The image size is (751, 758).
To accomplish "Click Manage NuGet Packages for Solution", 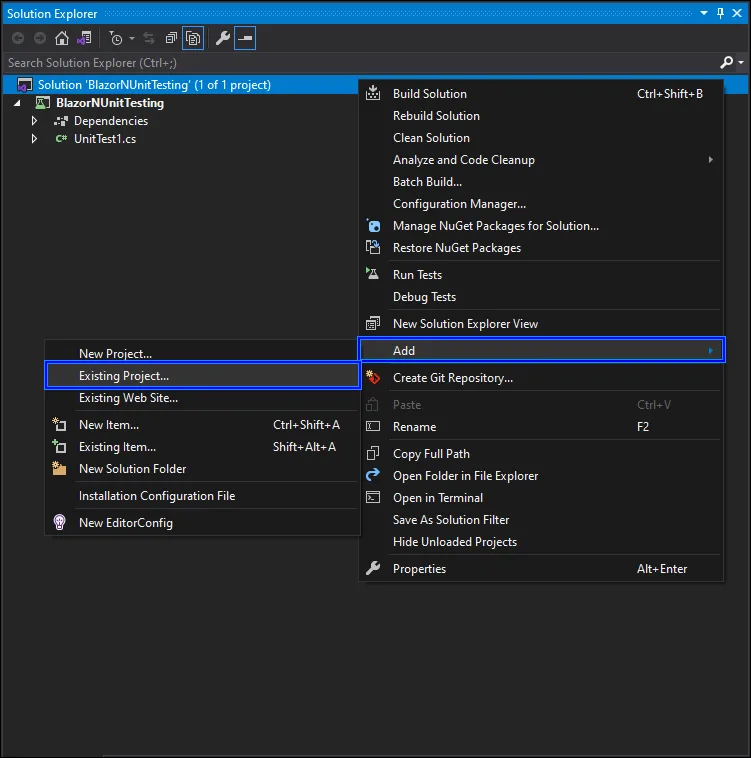I will click(x=541, y=226).
